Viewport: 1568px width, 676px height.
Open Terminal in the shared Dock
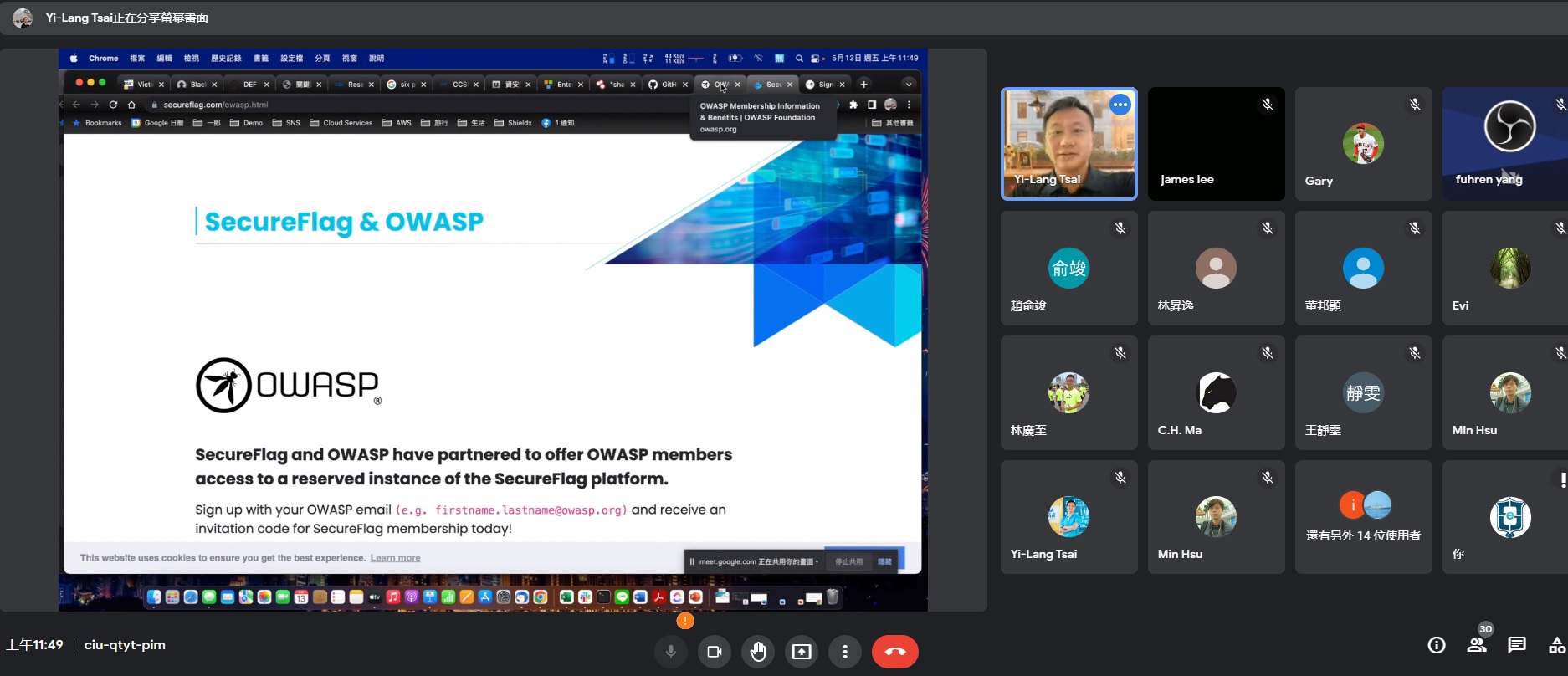pos(603,597)
